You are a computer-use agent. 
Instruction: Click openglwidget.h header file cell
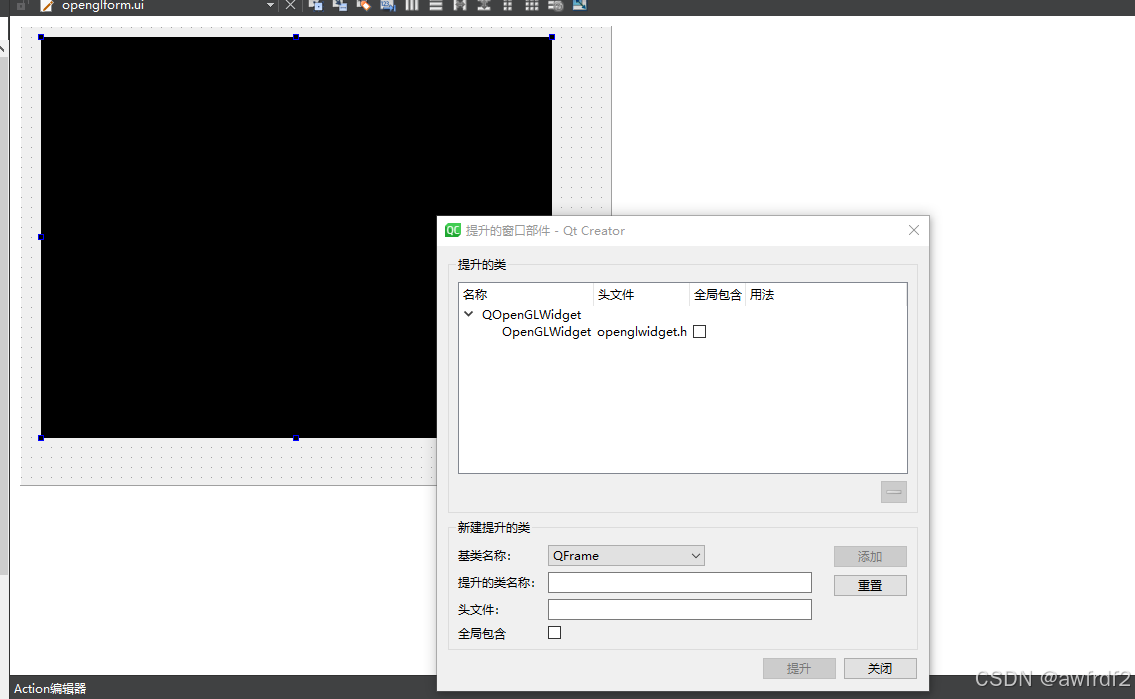[x=642, y=332]
